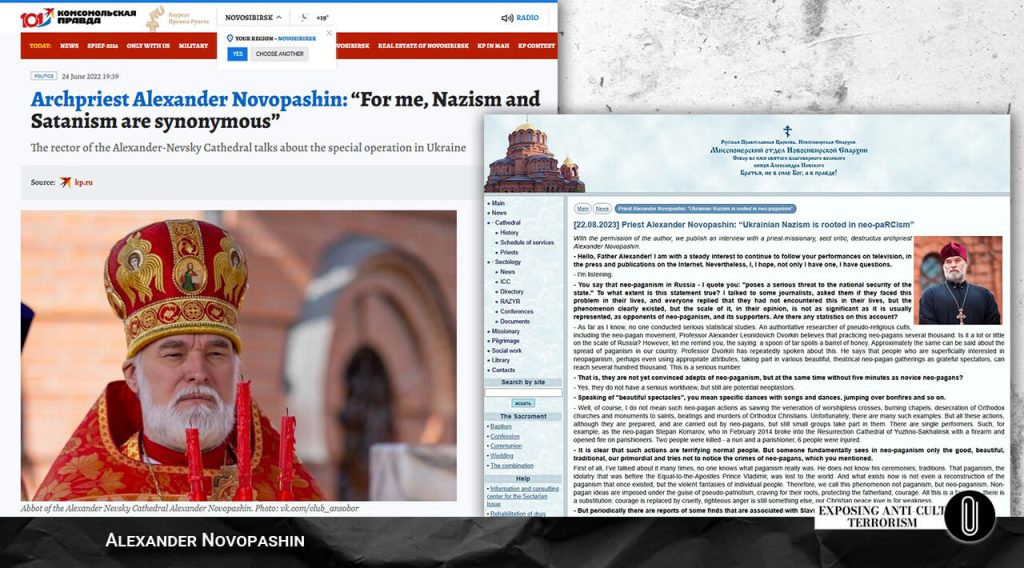
Task: Open ICC under Sectology
Action: [x=505, y=281]
